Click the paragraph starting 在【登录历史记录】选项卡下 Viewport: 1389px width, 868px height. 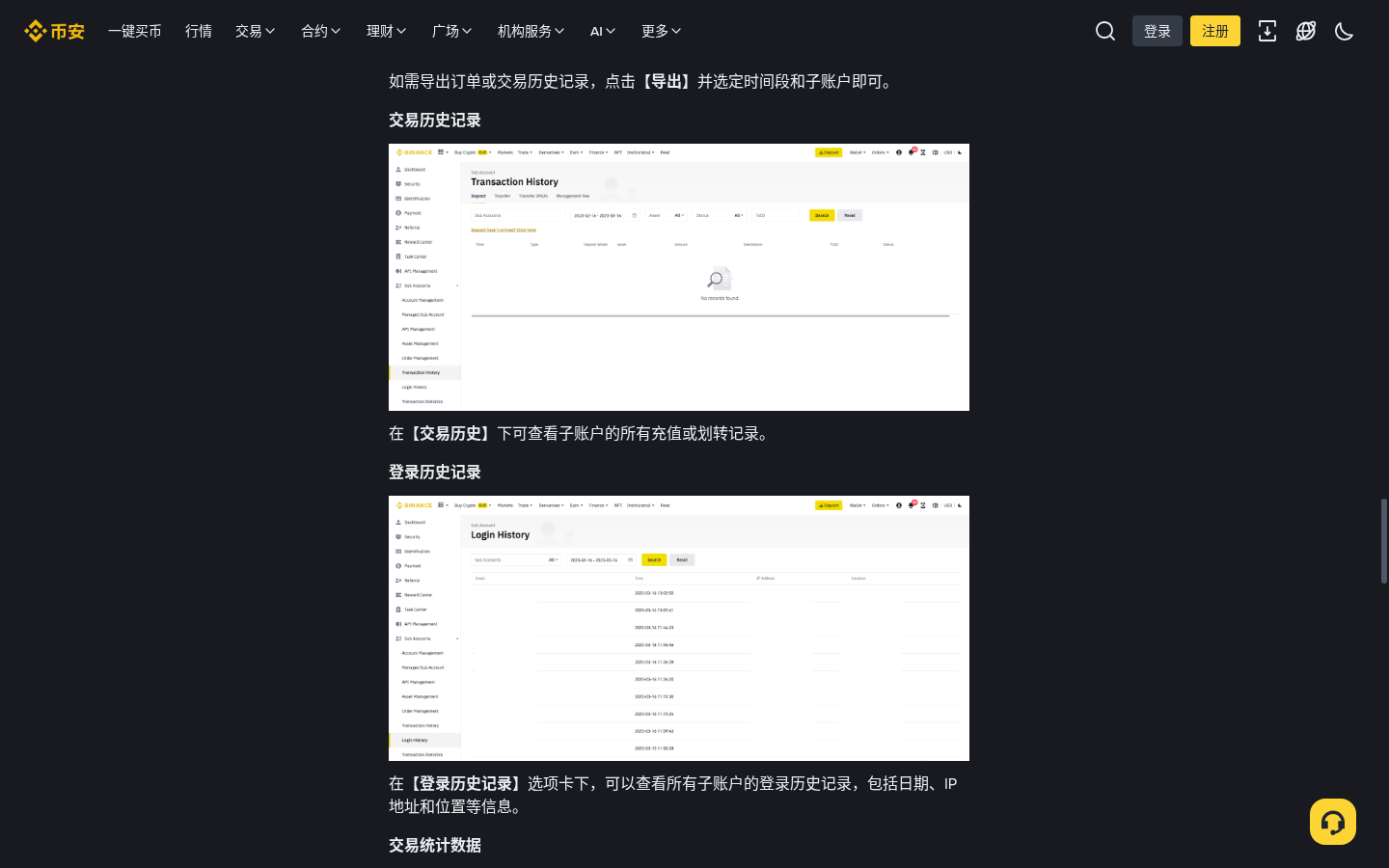[673, 796]
